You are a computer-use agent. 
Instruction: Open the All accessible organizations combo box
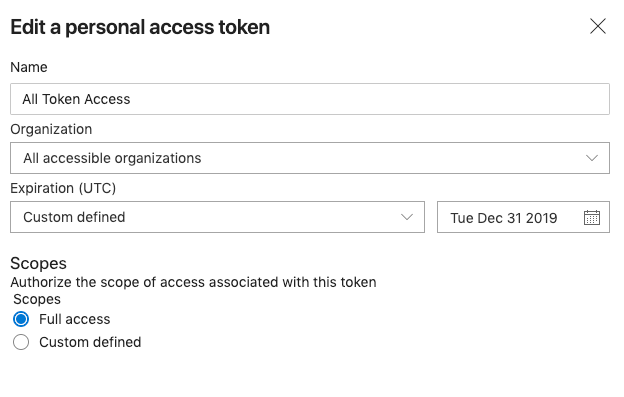[310, 158]
